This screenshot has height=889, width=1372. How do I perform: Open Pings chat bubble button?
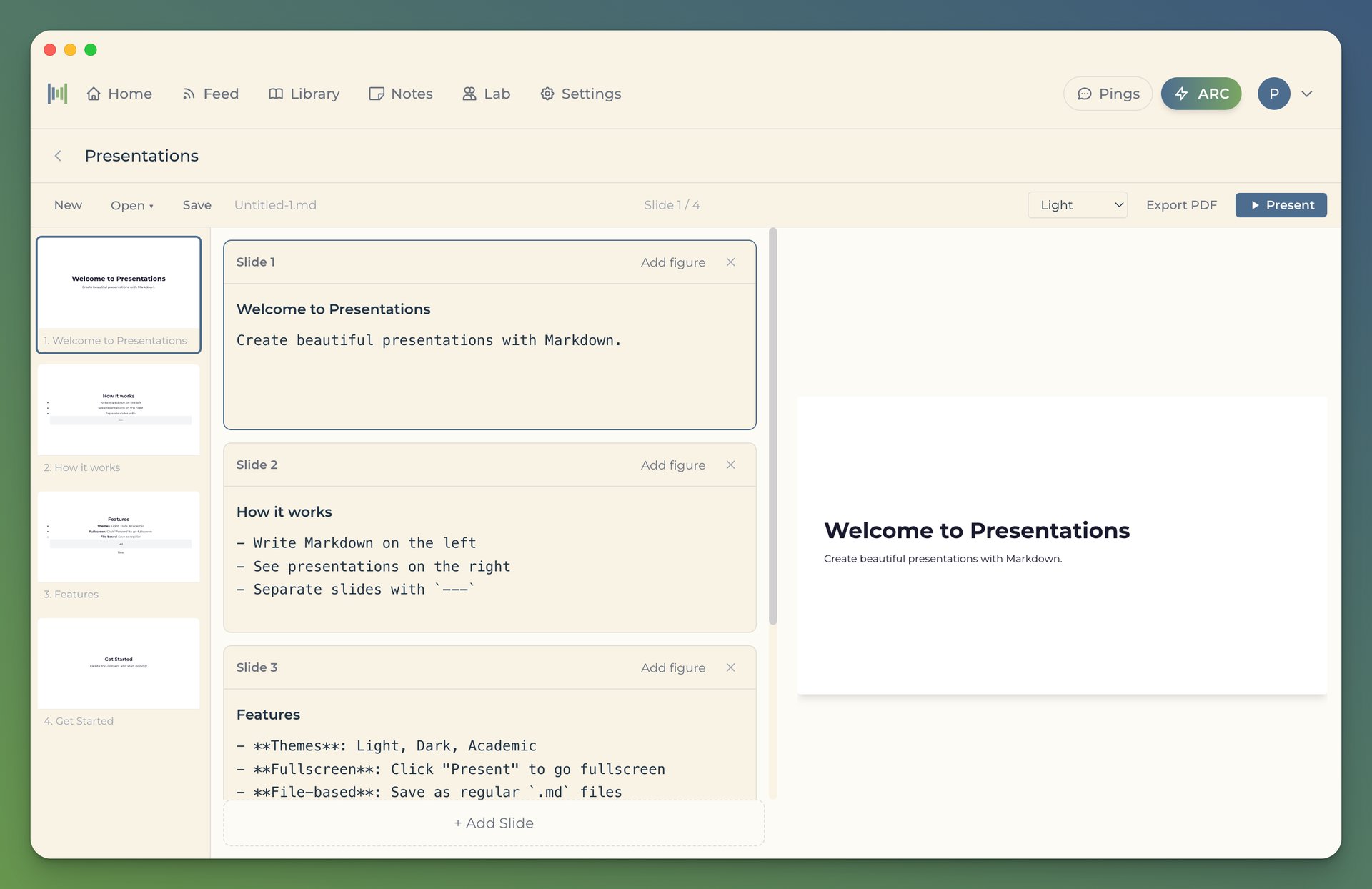coord(1108,94)
